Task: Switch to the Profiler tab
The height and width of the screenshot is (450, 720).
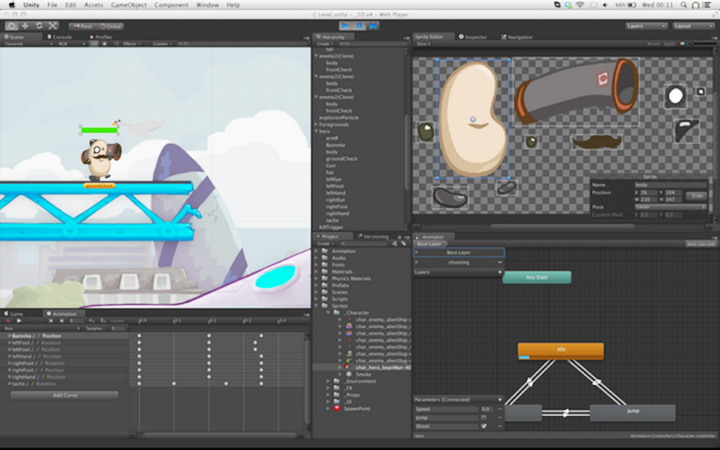Action: 101,37
